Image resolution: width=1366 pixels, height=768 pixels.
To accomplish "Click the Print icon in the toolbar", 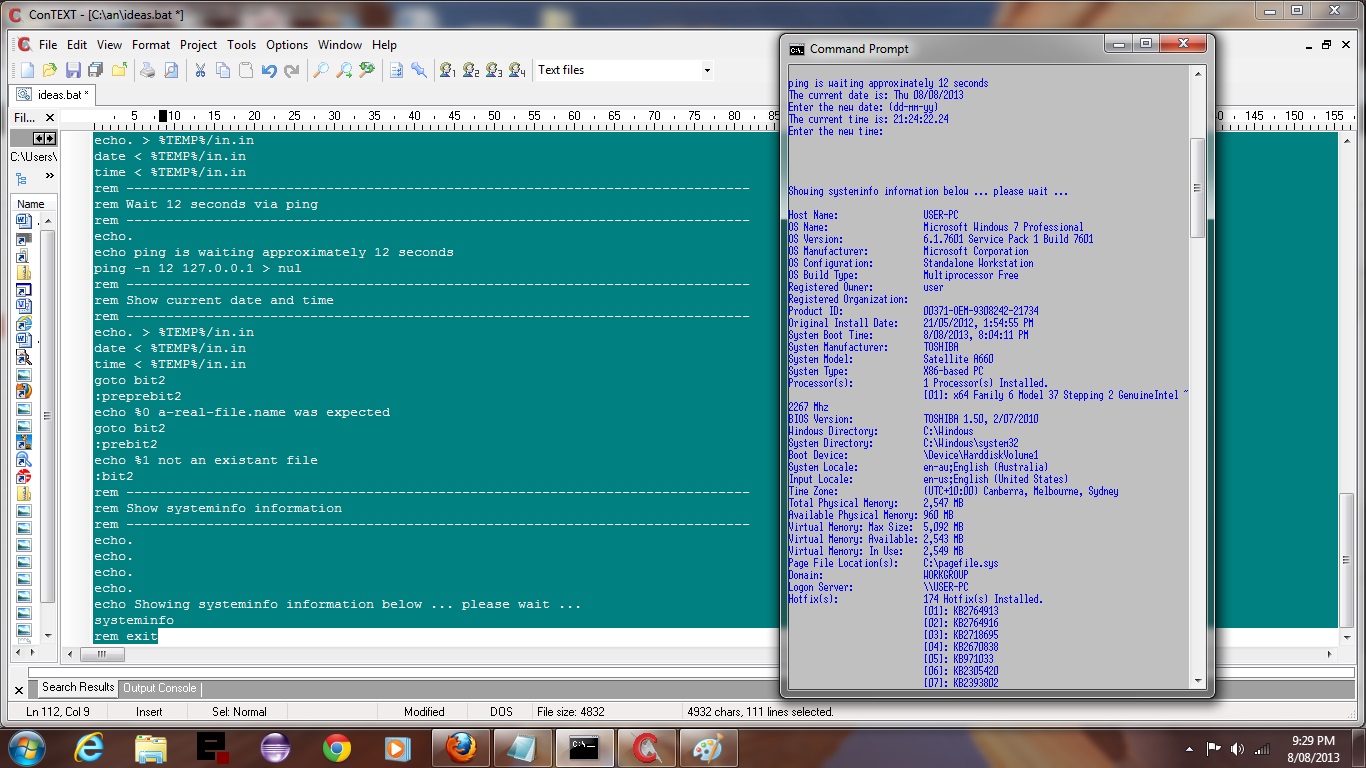I will (148, 70).
